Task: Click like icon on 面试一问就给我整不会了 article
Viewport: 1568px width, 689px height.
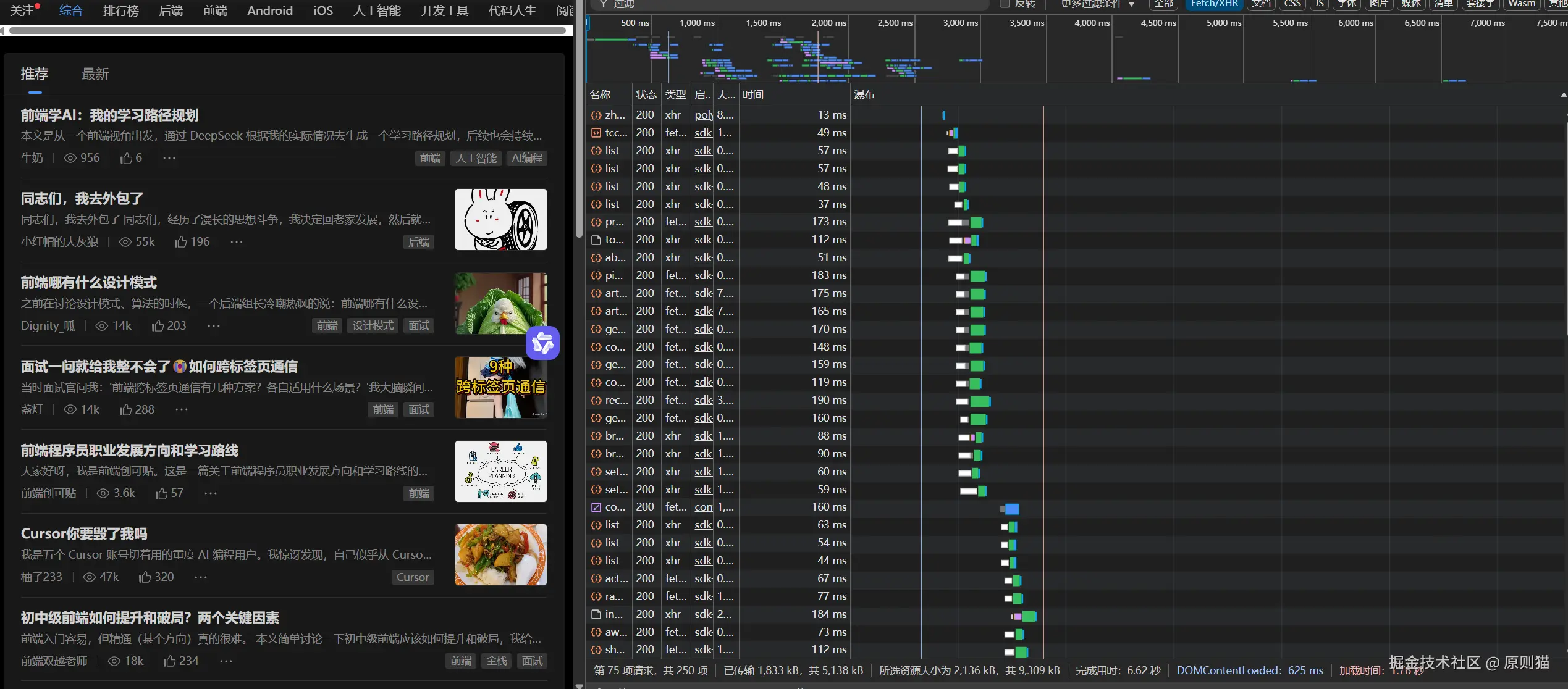Action: point(126,410)
